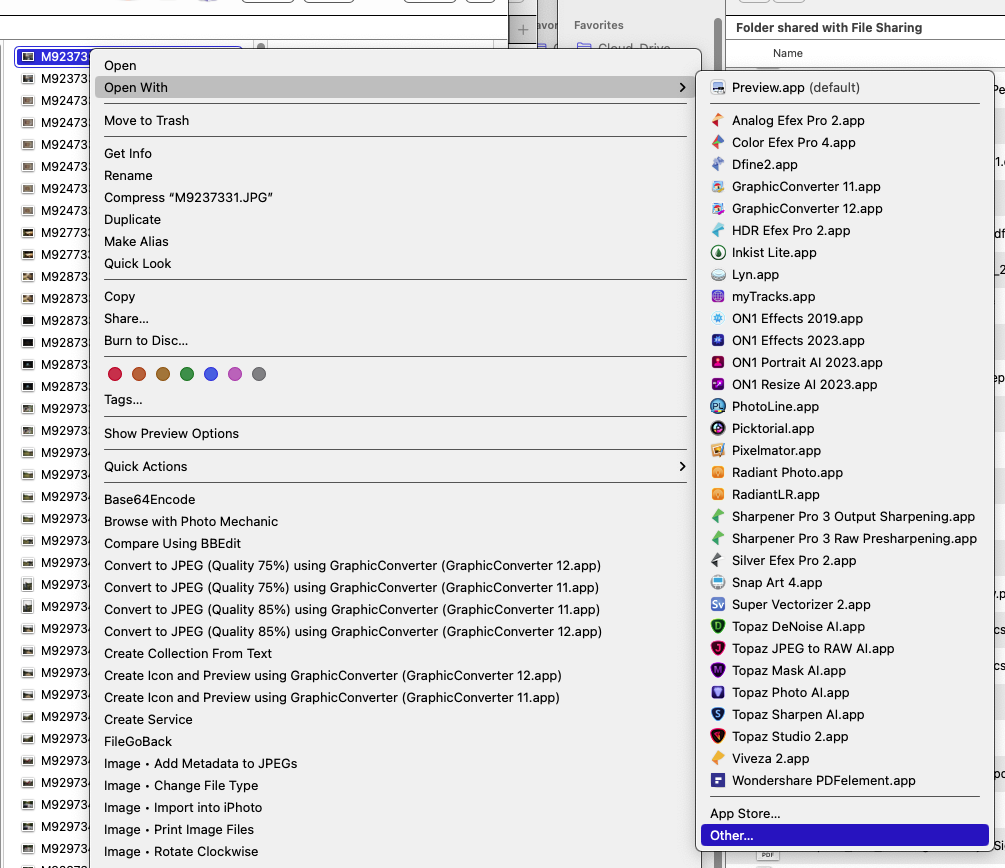This screenshot has width=1005, height=868.
Task: Expand the Open With submenu arrow
Action: (682, 88)
